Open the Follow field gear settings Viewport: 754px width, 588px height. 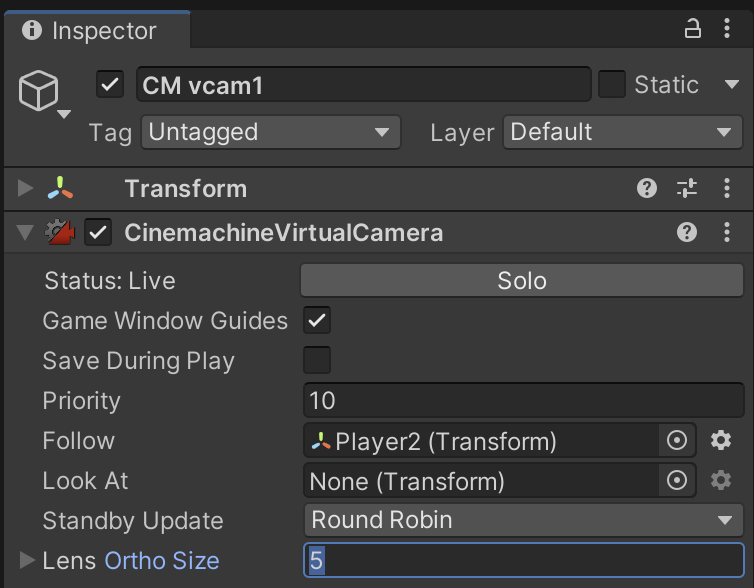tap(721, 440)
